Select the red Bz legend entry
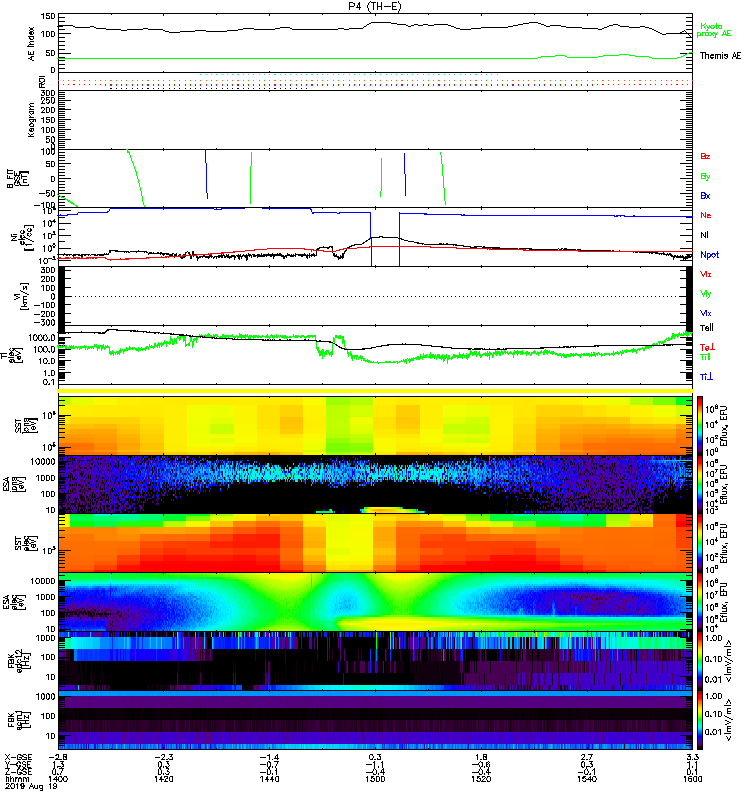The image size is (750, 800). pos(705,156)
